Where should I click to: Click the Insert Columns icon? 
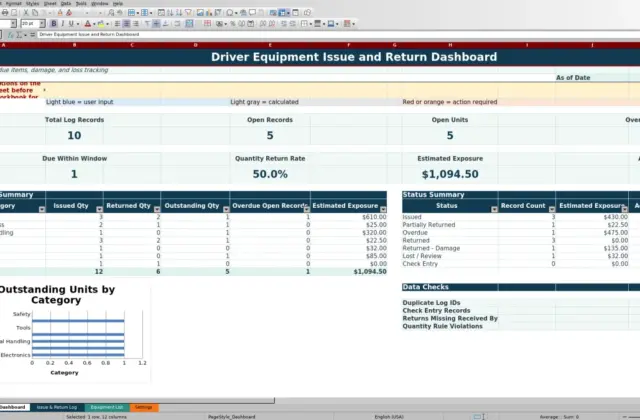pyautogui.click(x=144, y=13)
